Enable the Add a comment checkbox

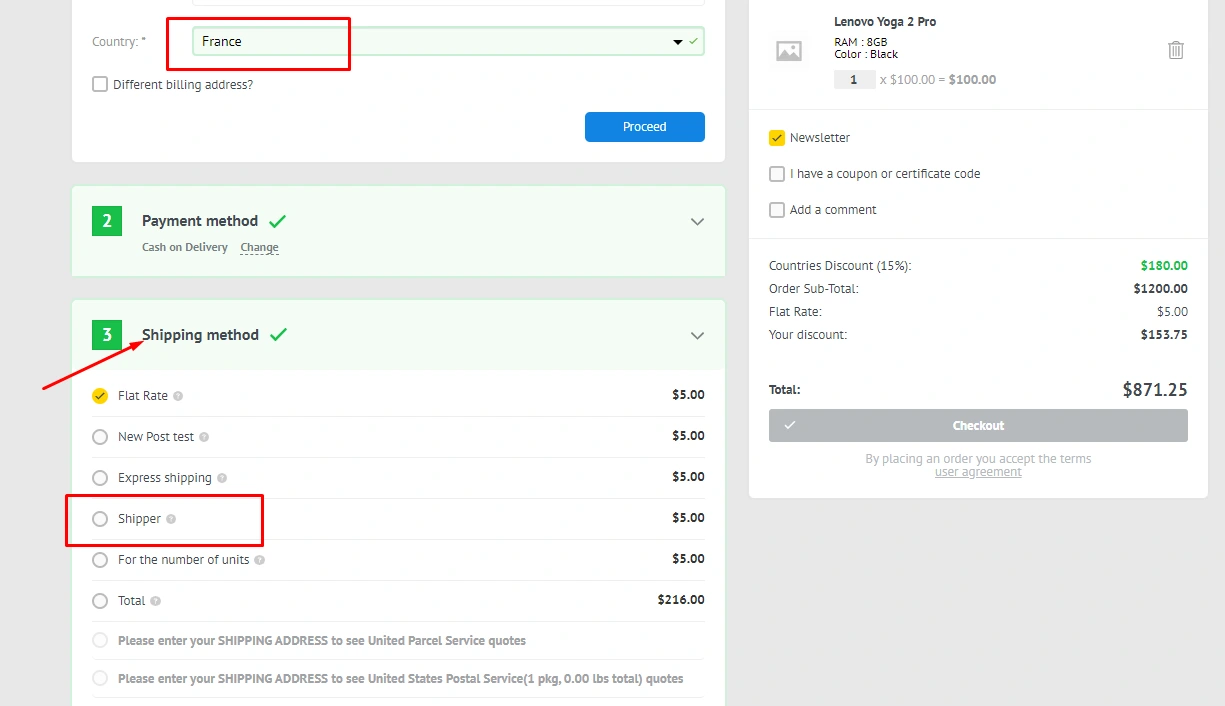[777, 210]
